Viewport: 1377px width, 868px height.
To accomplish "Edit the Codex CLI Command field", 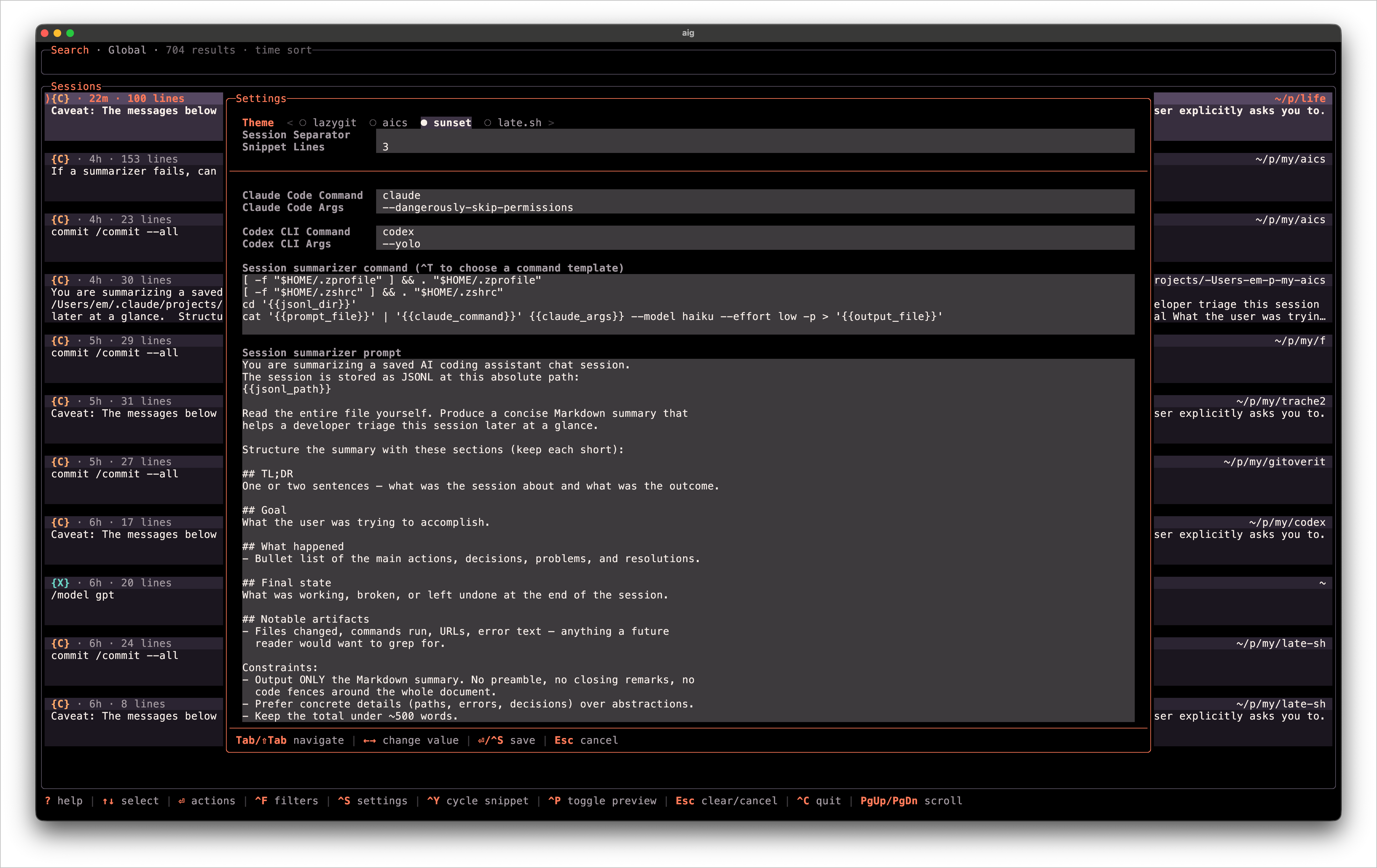I will [755, 232].
